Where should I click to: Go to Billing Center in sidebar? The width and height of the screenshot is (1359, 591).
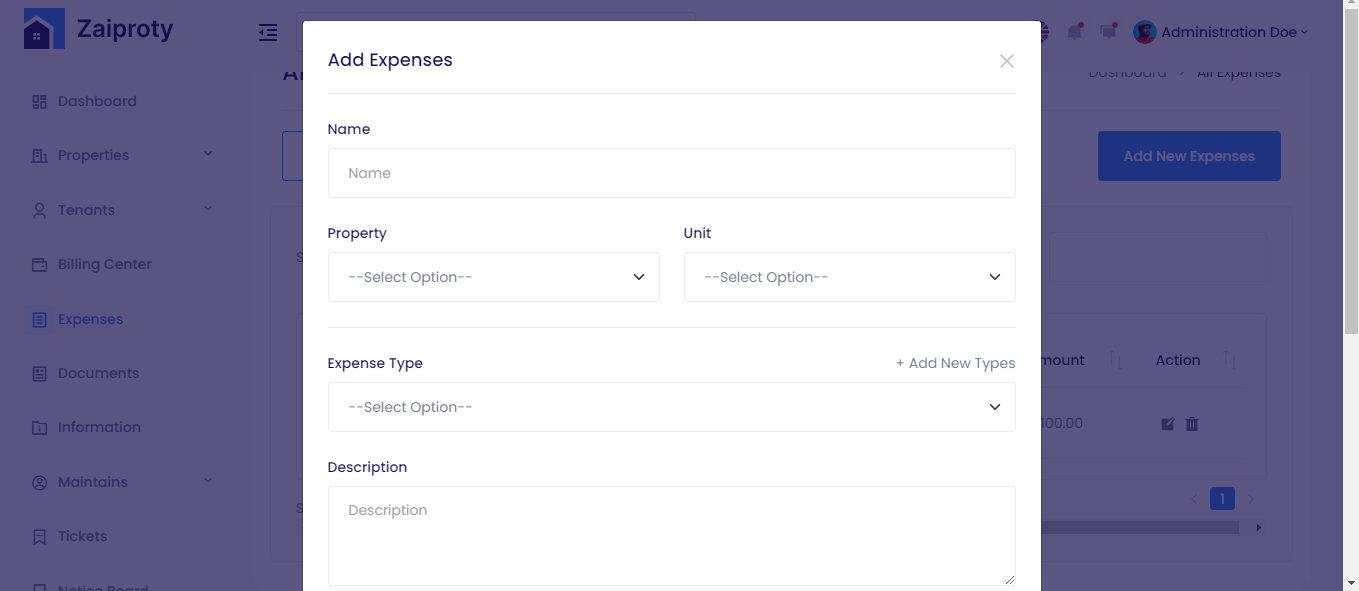click(104, 264)
